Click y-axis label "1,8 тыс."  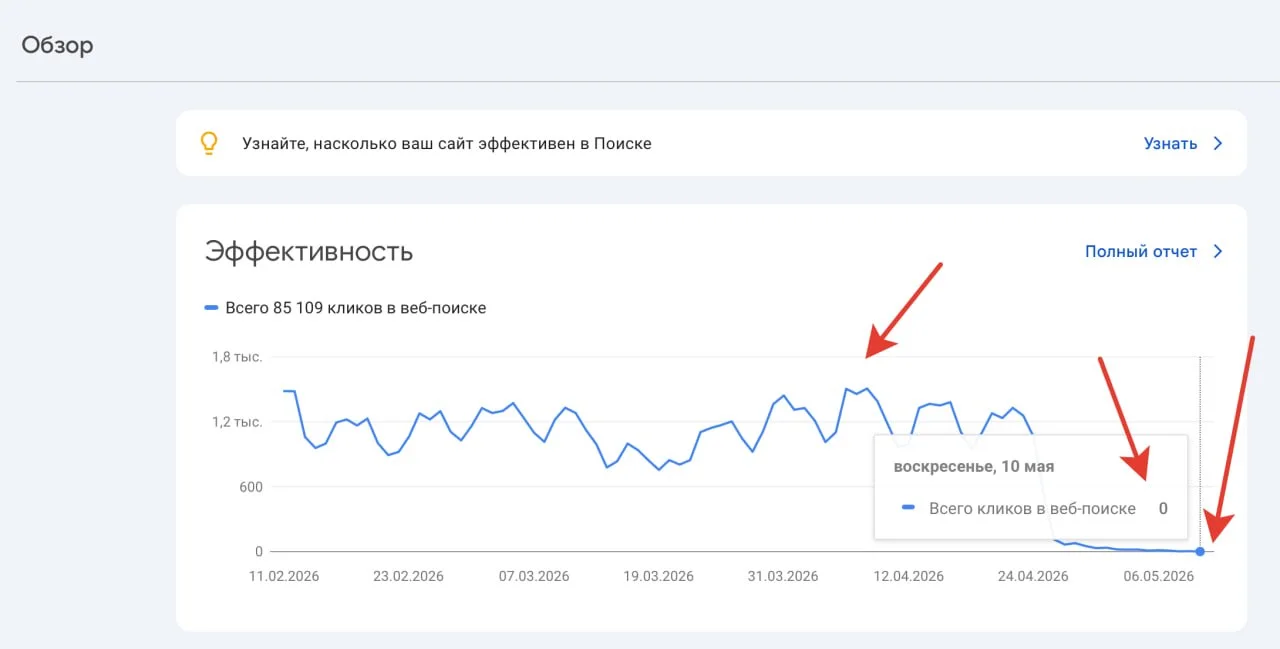coord(237,357)
